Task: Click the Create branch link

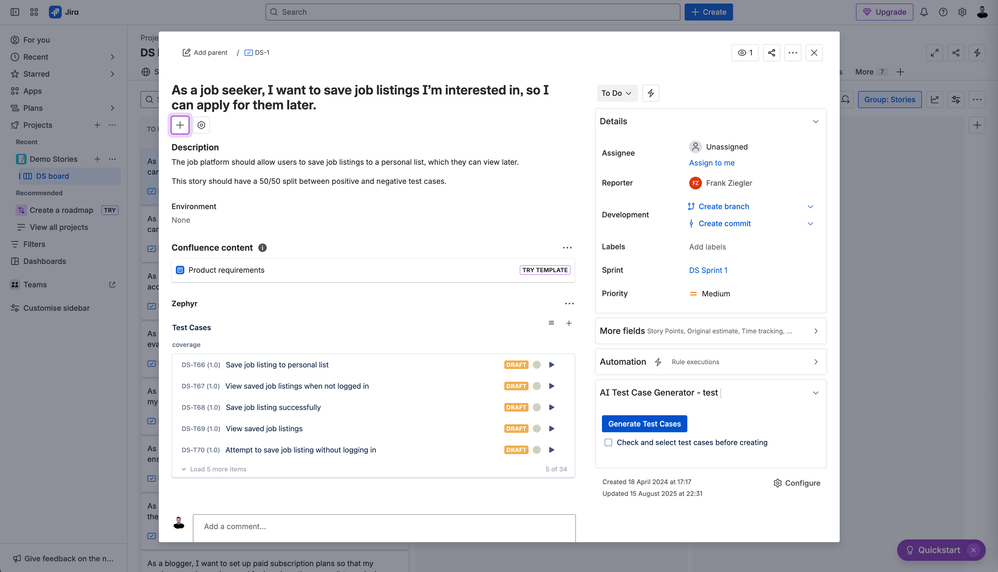Action: pos(724,207)
